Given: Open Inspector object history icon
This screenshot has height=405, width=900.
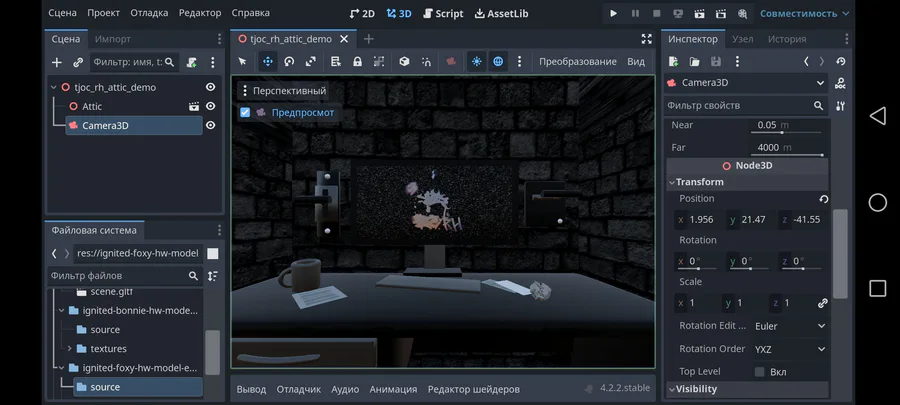Looking at the screenshot, I should (x=841, y=61).
